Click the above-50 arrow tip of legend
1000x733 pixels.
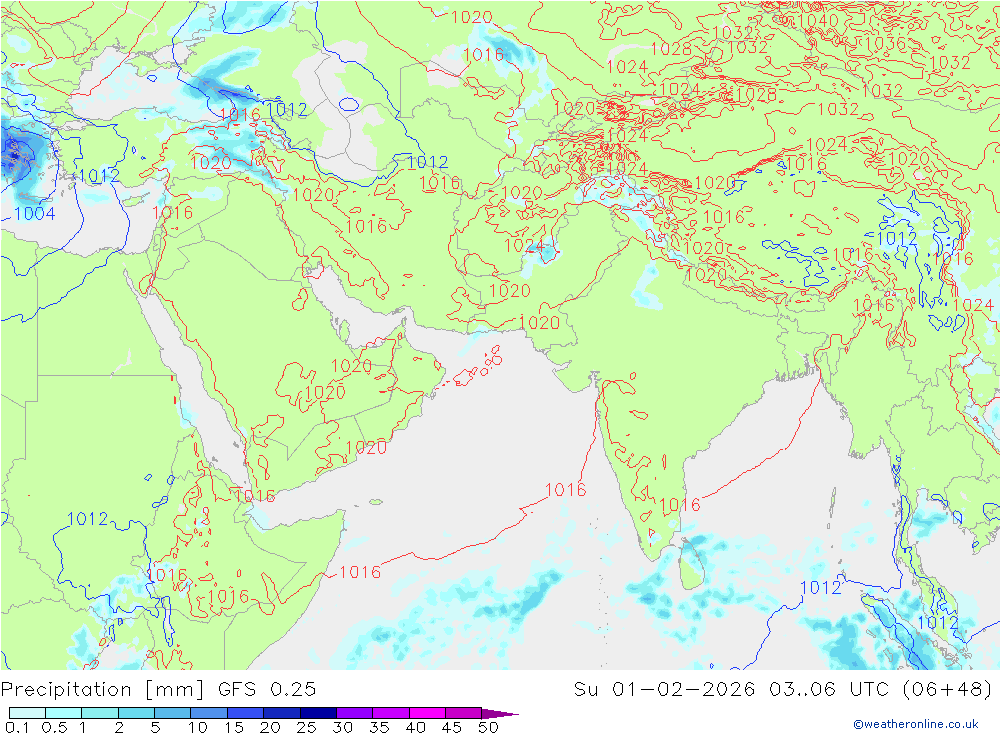coord(500,713)
